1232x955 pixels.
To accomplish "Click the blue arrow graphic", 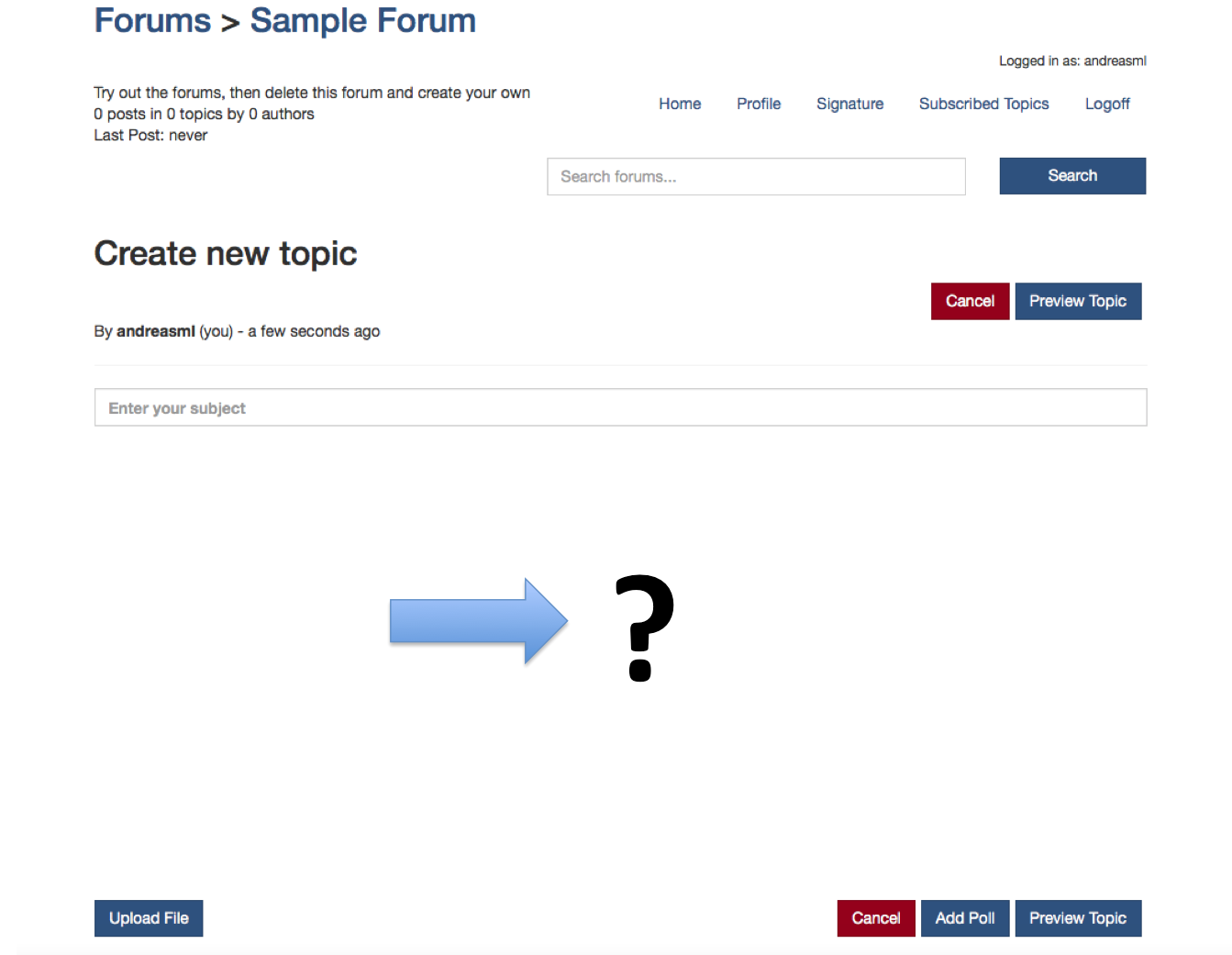I will click(477, 621).
